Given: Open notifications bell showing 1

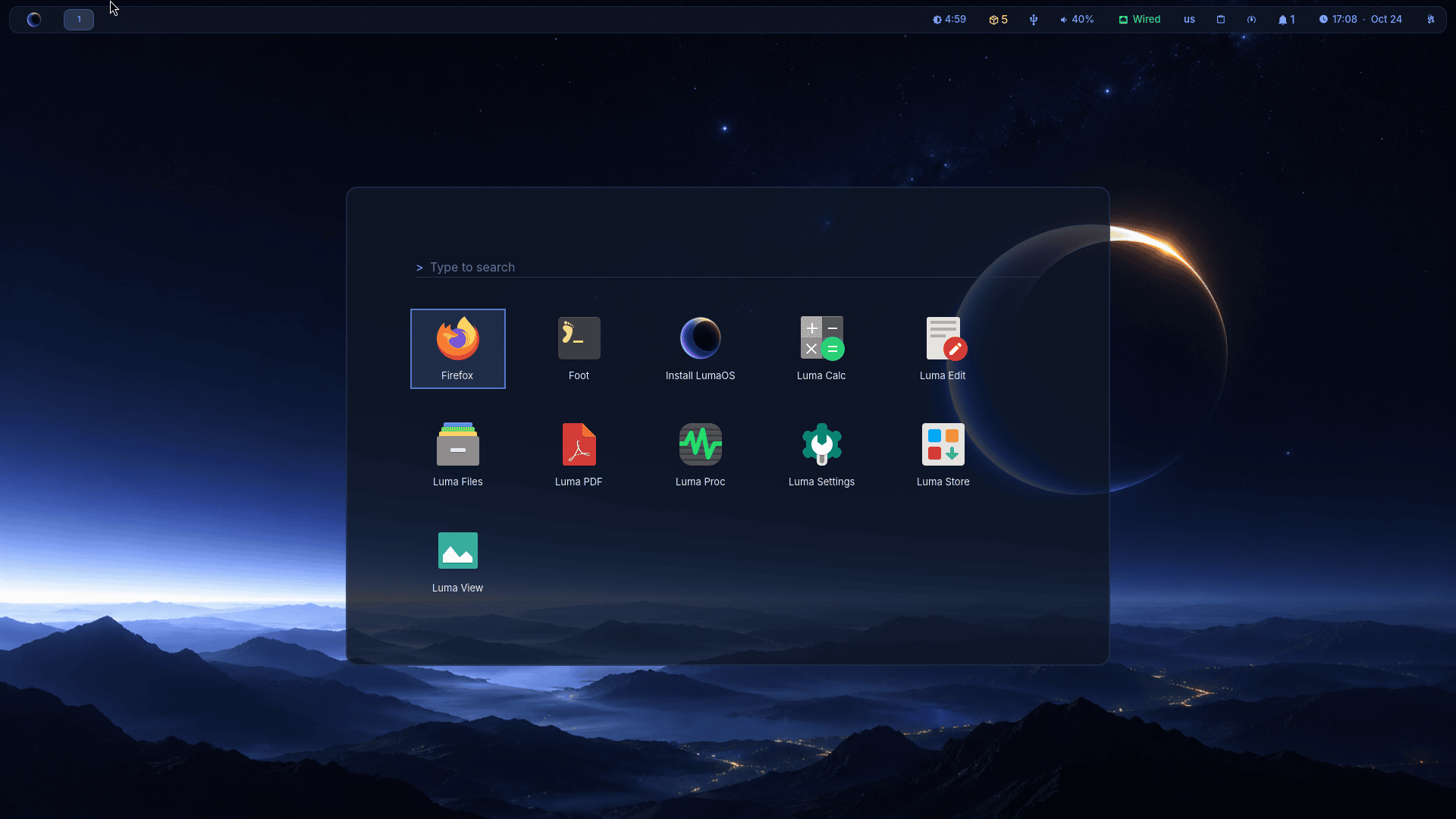Looking at the screenshot, I should [x=1286, y=20].
